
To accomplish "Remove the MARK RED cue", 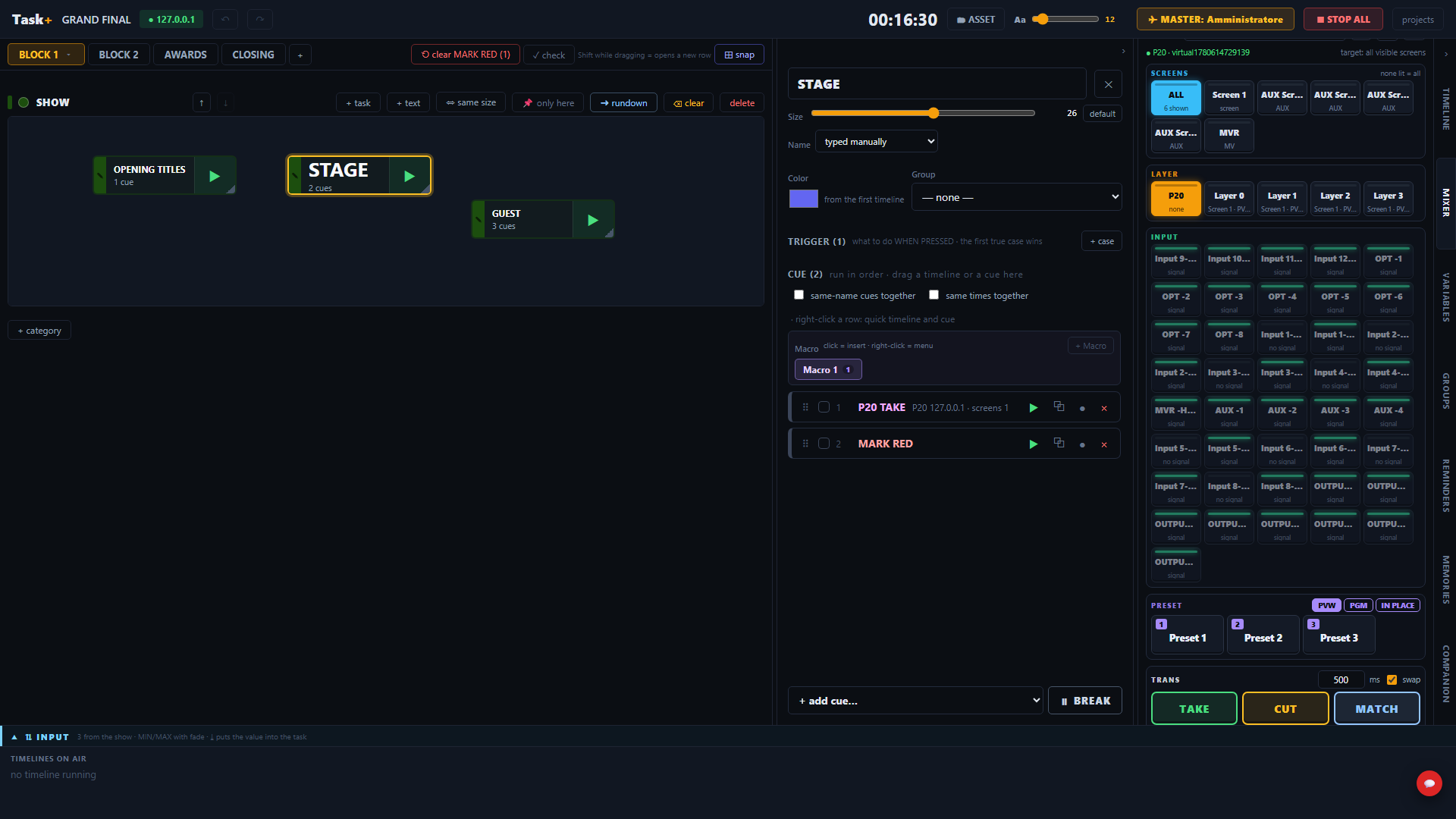I will click(x=1104, y=444).
